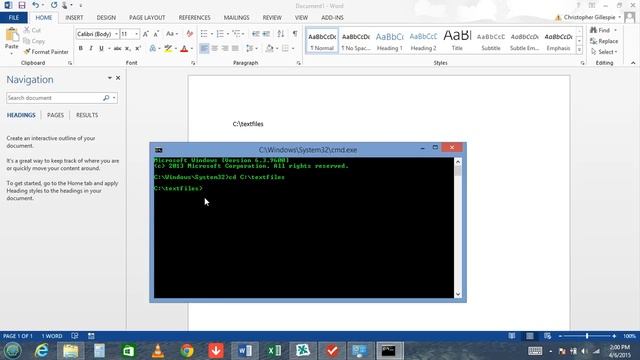
Task: Copy the selection
Action: click(x=34, y=41)
